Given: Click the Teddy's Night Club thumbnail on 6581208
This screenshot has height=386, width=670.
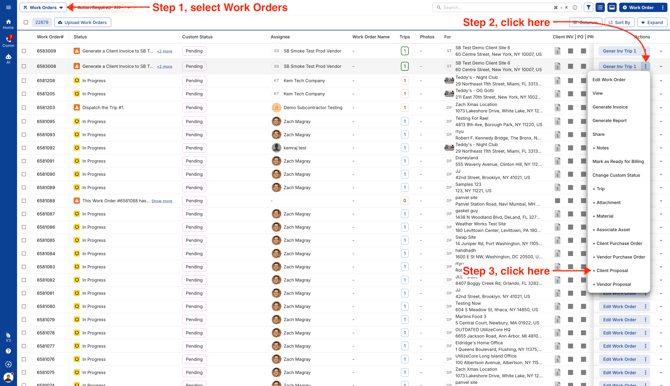Looking at the screenshot, I should (x=449, y=80).
